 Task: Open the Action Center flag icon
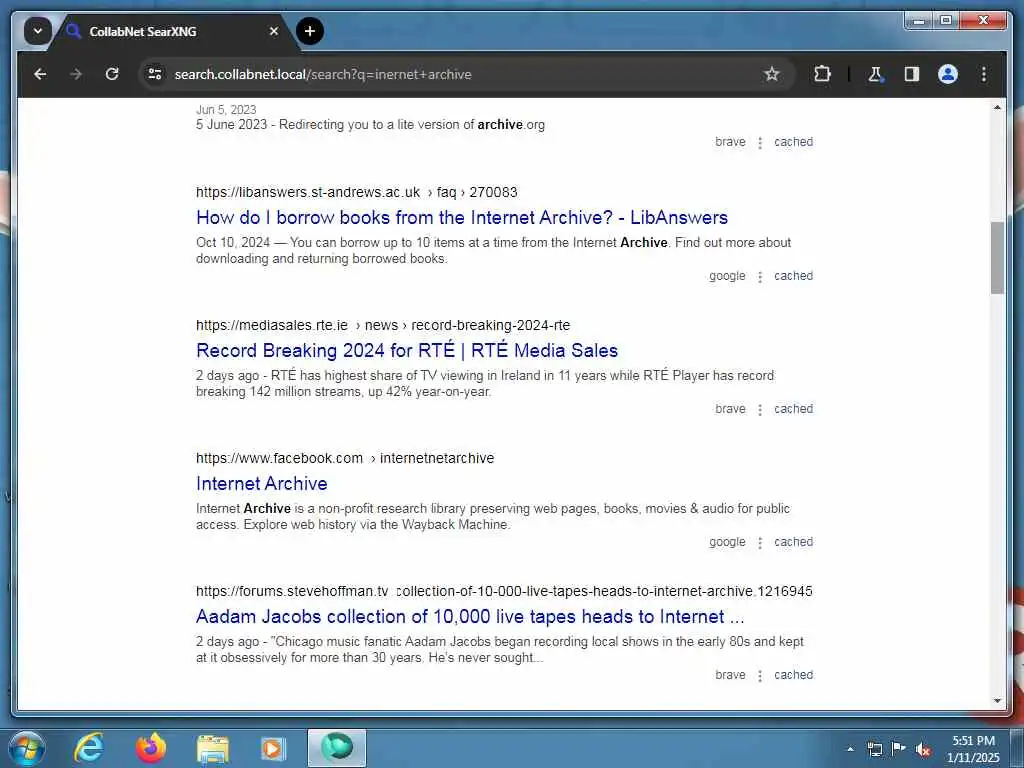point(899,749)
